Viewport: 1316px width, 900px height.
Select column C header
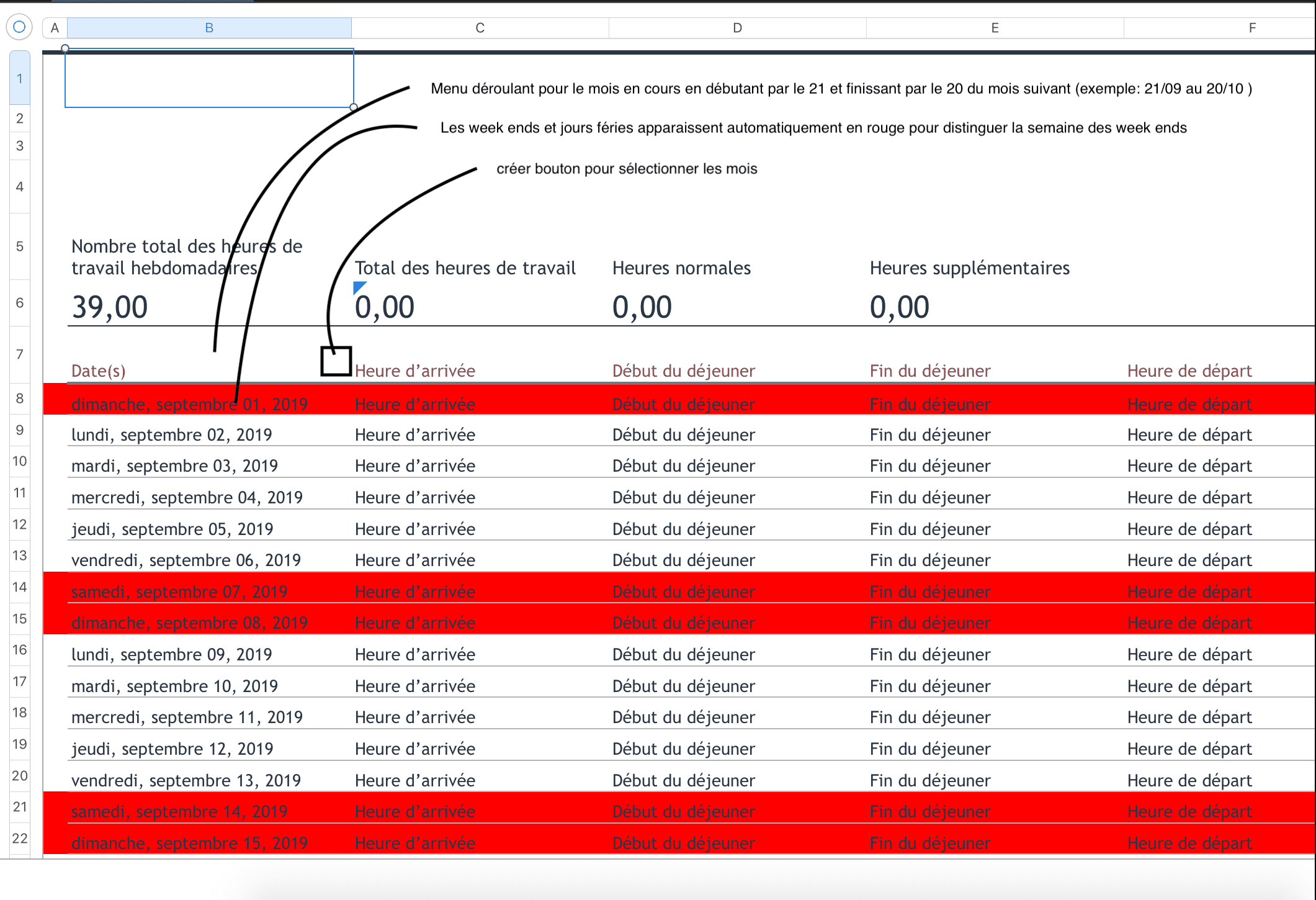pos(480,28)
